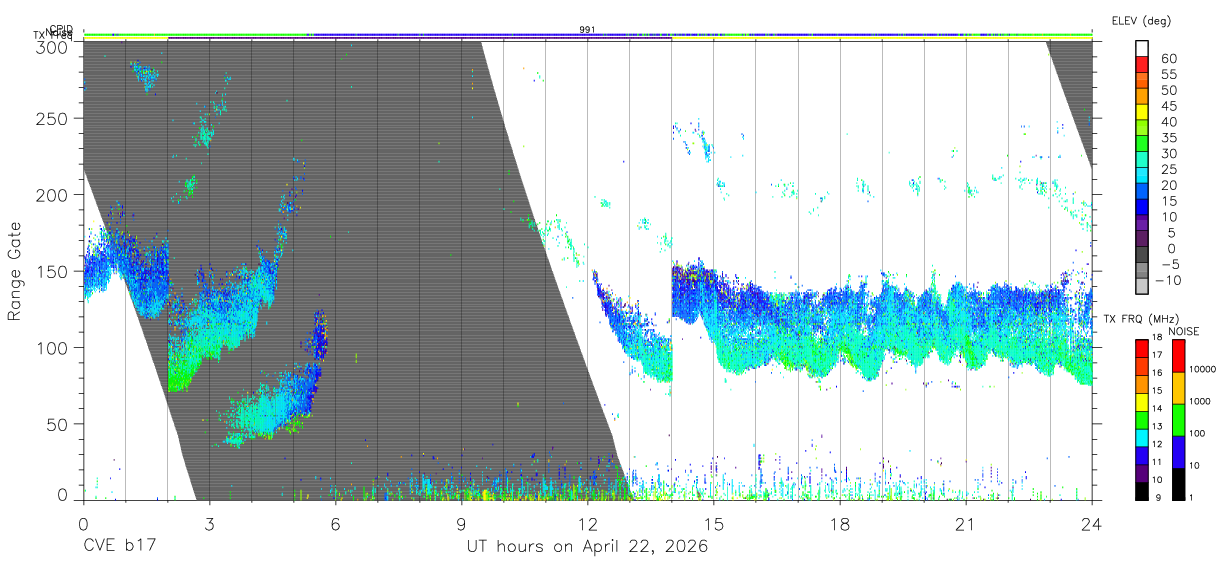This screenshot has height=567, width=1228.
Task: Click the Range Gate axis title
Action: pyautogui.click(x=15, y=271)
